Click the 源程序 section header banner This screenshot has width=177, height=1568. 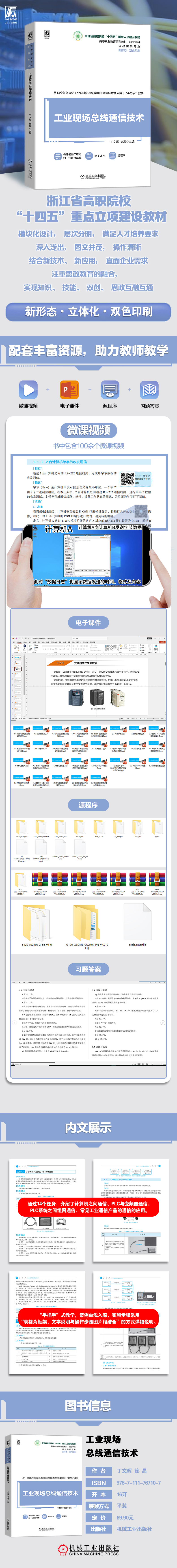(88, 805)
